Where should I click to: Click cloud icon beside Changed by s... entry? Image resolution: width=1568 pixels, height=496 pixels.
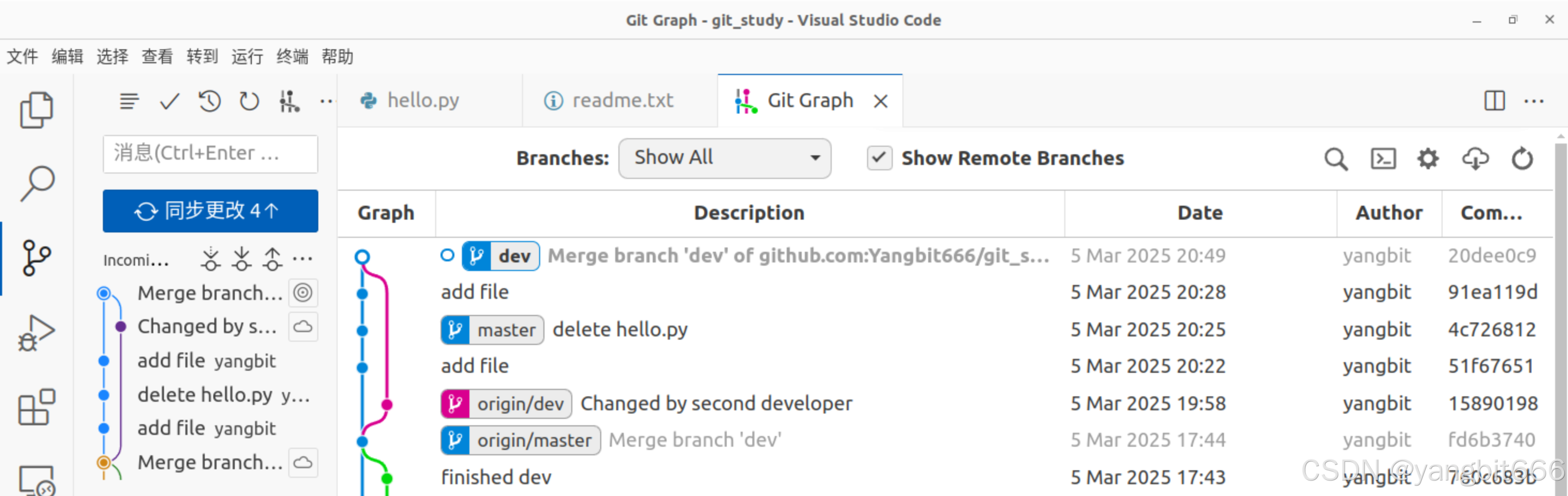coord(303,327)
